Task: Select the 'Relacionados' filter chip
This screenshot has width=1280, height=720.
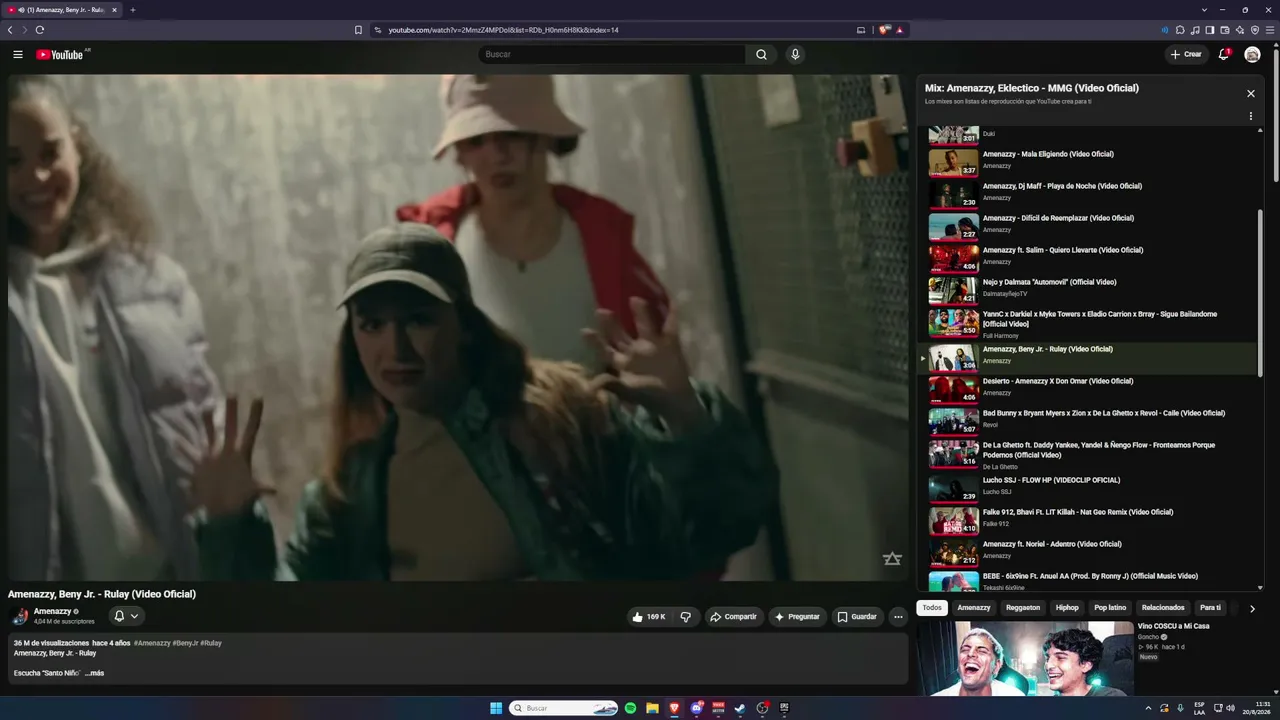Action: [x=1163, y=608]
